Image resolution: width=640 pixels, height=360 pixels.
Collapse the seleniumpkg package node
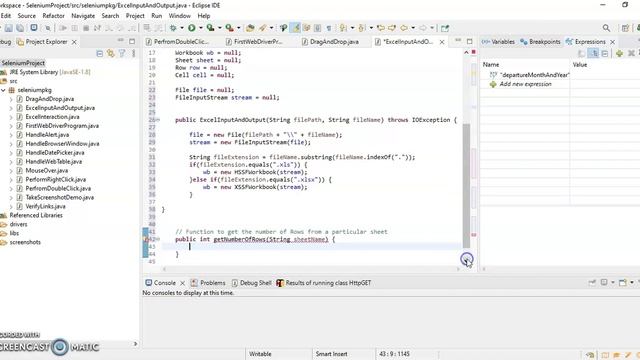(3, 90)
